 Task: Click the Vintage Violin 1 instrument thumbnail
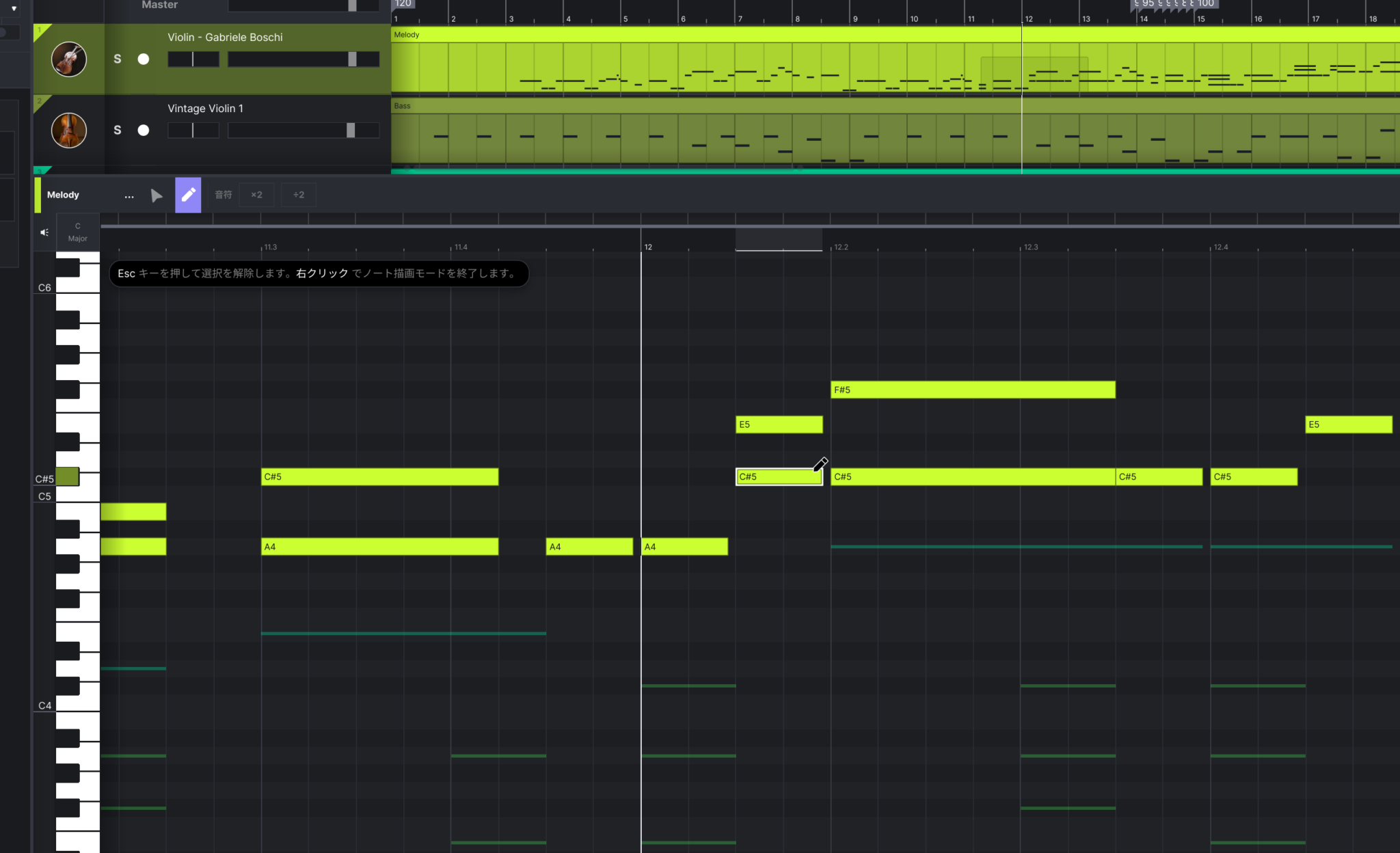(68, 130)
